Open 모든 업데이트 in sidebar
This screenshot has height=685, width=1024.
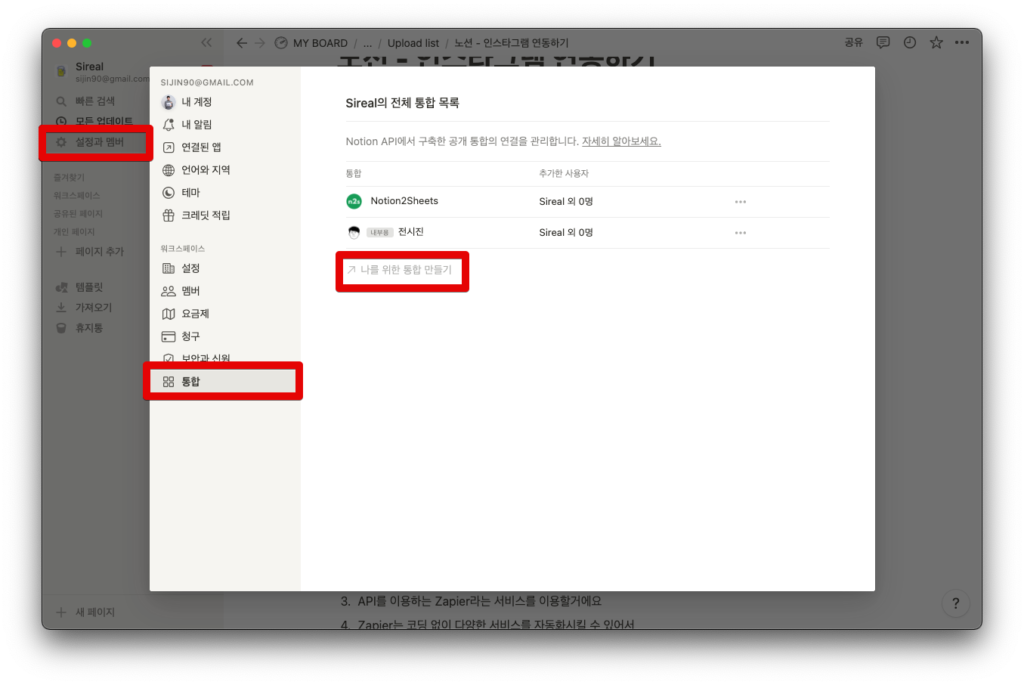pyautogui.click(x=94, y=121)
